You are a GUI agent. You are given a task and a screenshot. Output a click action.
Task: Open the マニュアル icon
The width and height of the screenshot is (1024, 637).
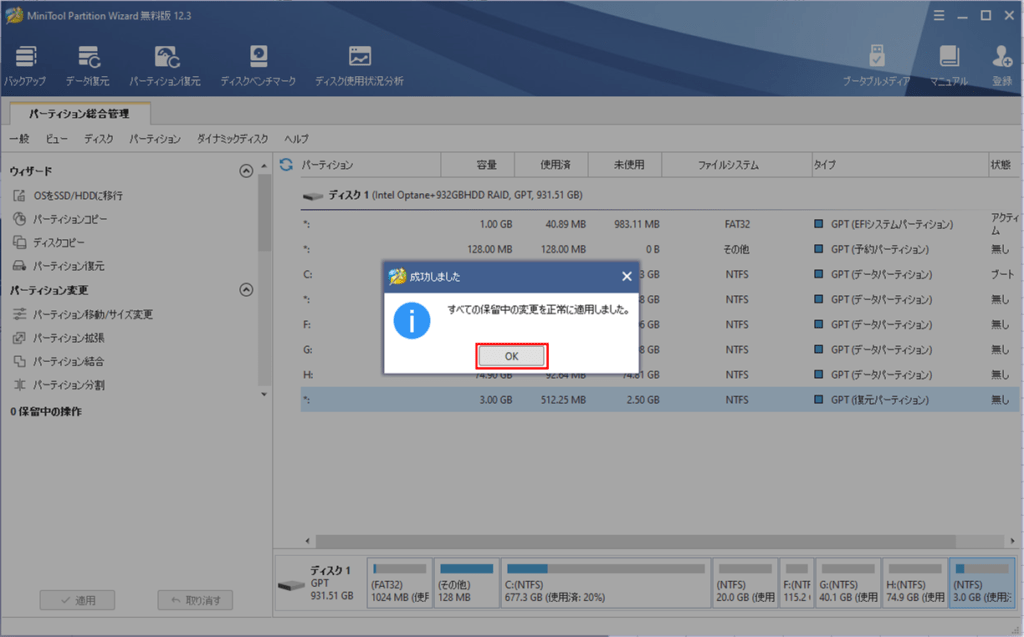948,64
